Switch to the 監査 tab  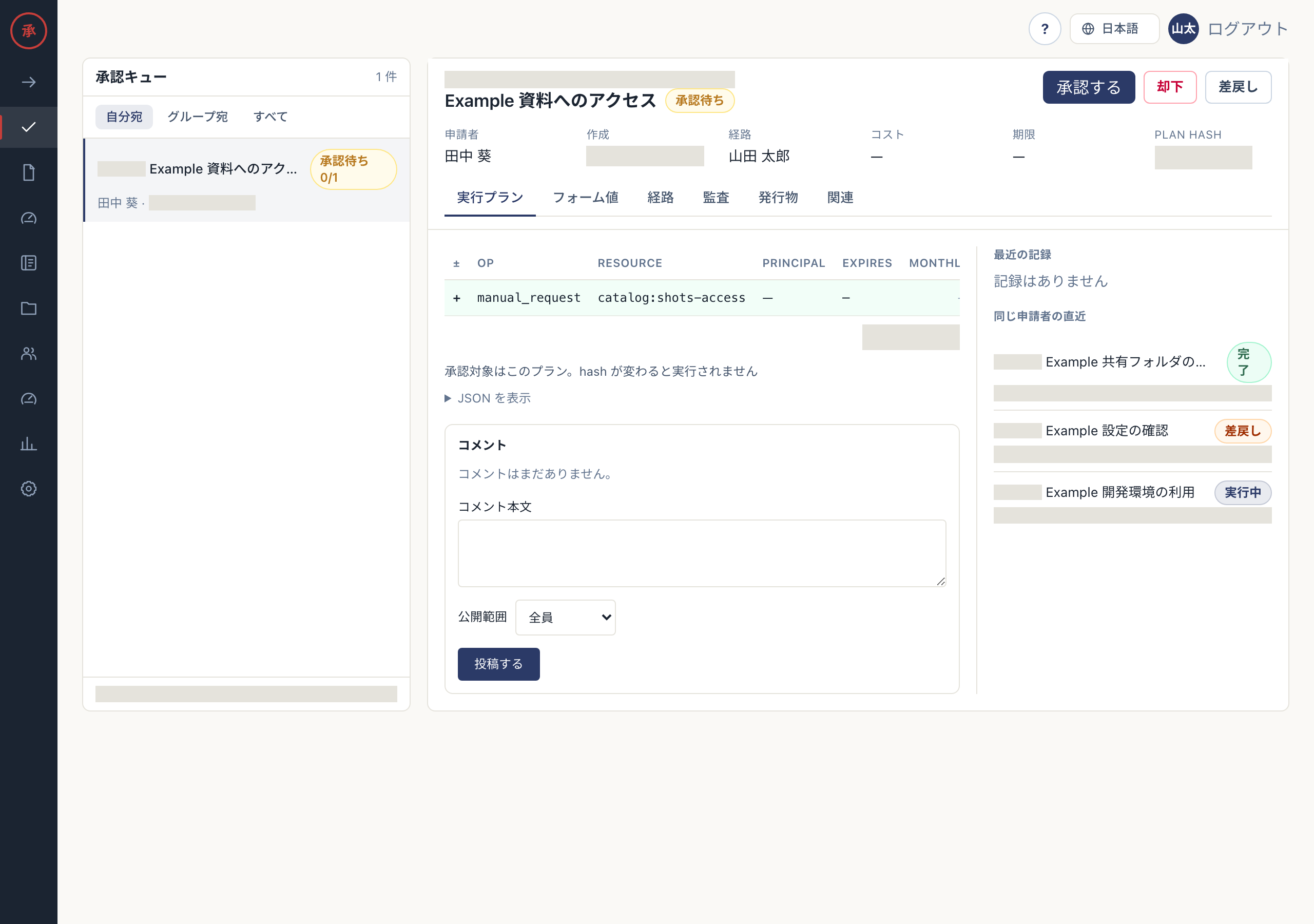[716, 198]
